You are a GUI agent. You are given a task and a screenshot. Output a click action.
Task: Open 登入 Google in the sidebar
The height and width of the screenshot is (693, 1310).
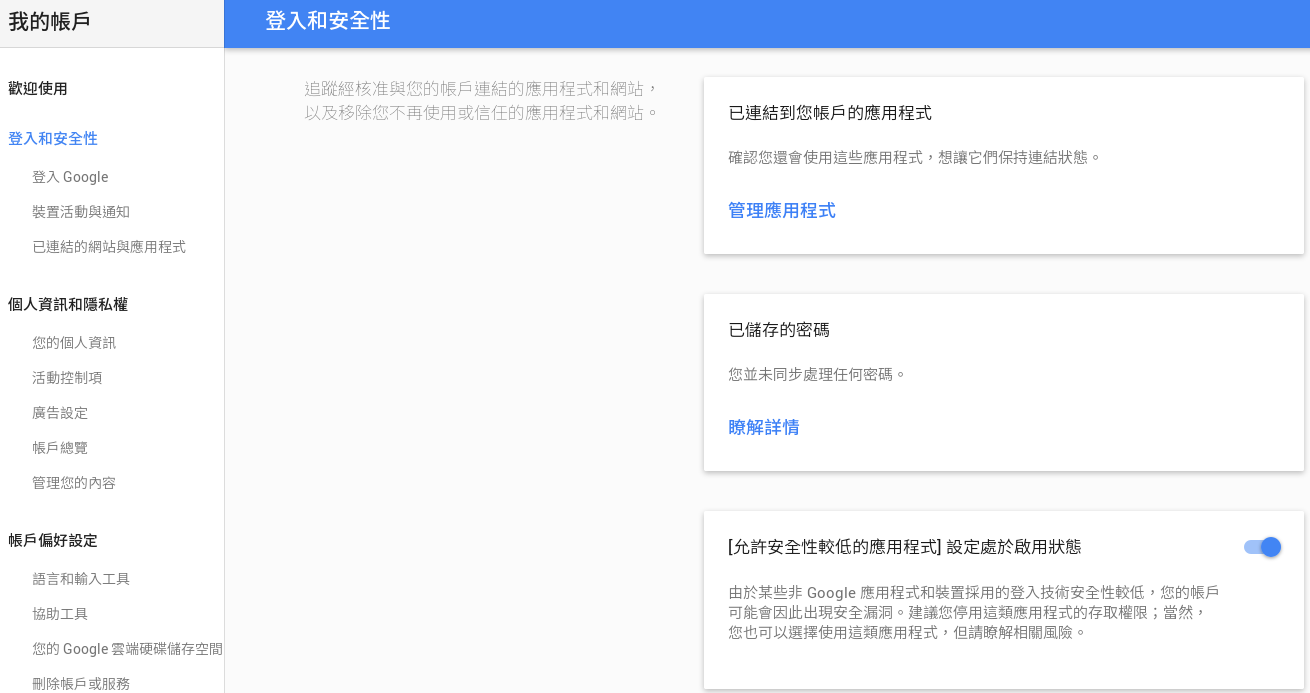coord(70,177)
